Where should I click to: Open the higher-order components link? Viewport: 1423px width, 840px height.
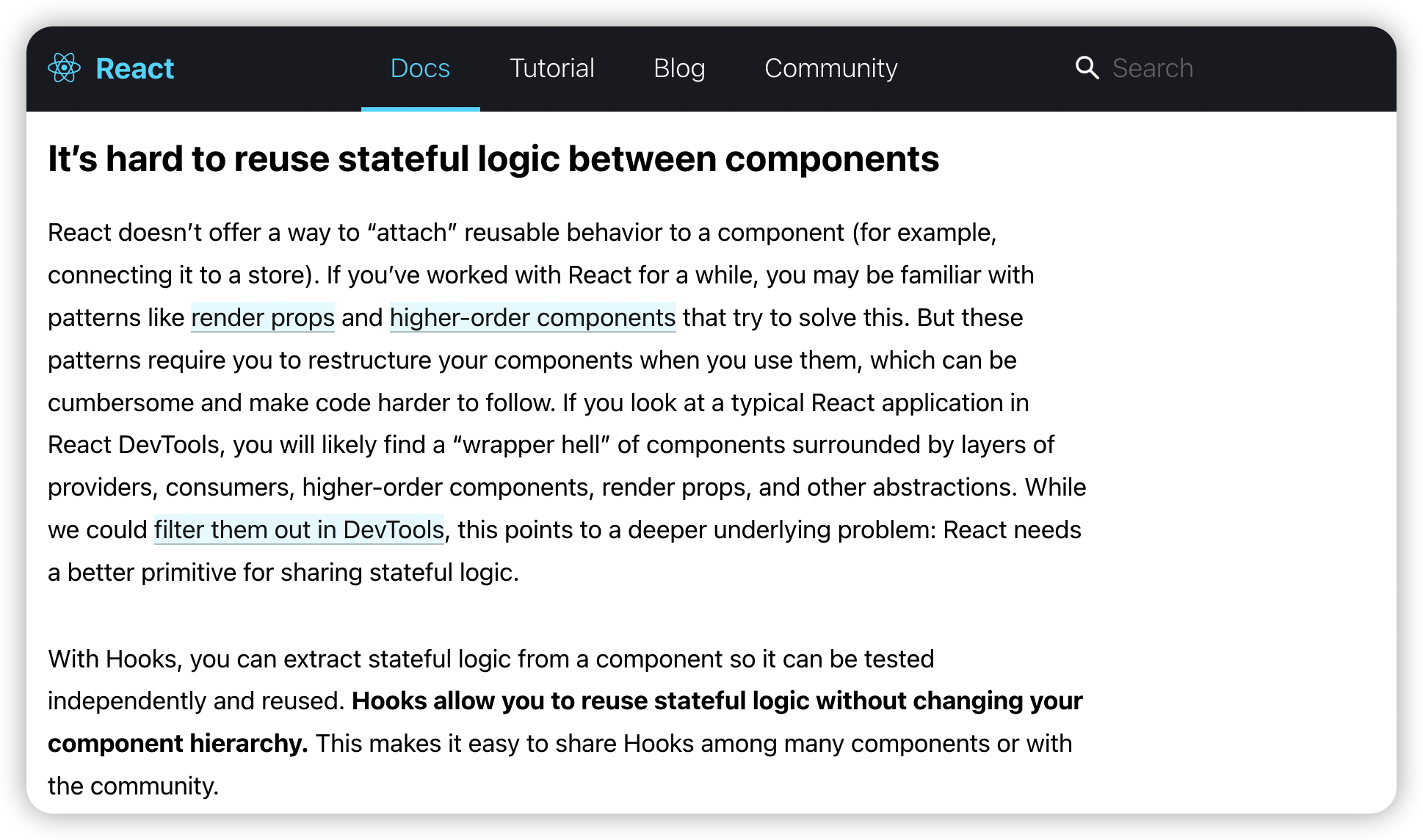[532, 317]
